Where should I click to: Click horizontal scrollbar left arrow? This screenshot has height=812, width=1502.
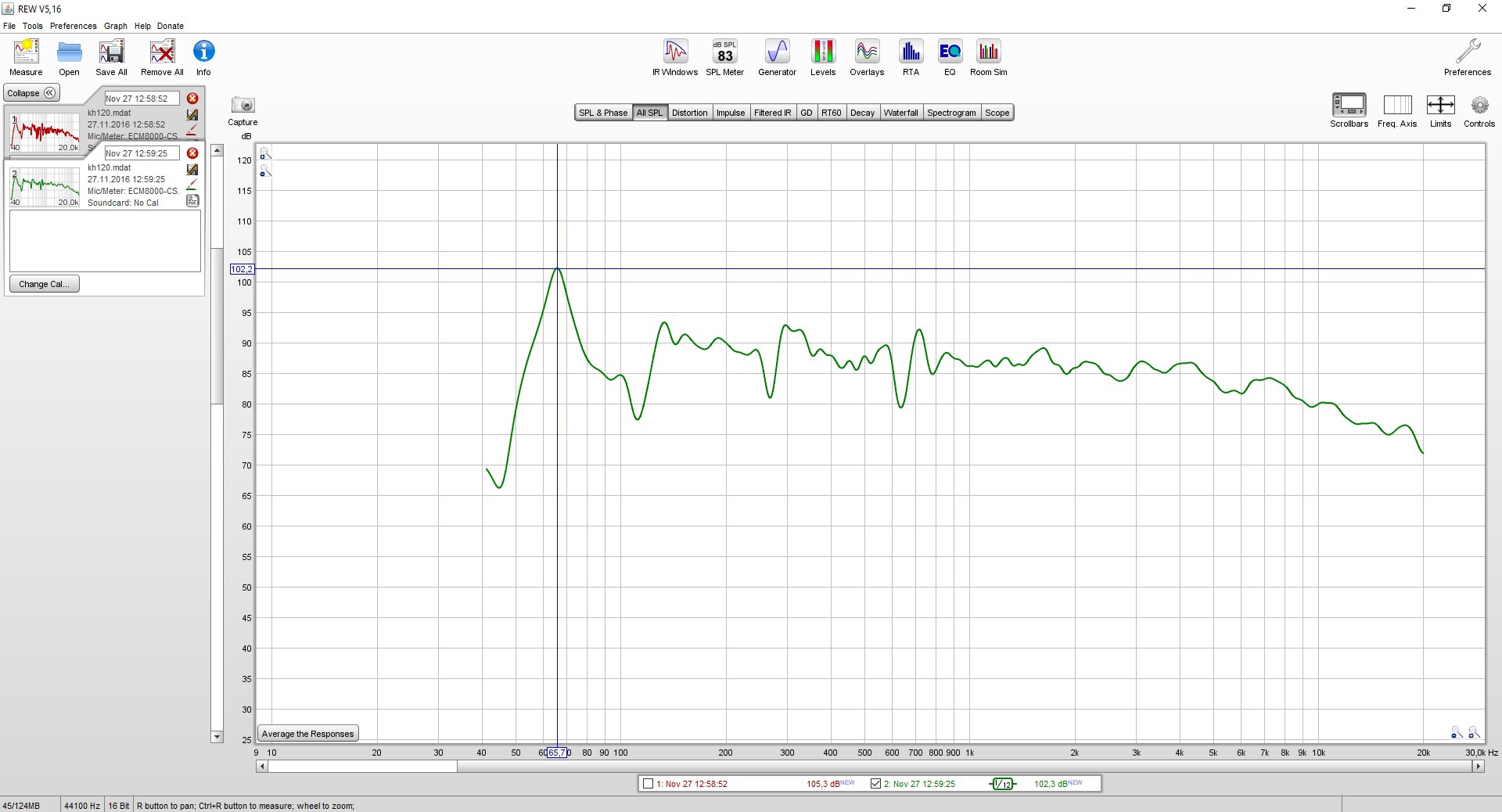pos(262,767)
